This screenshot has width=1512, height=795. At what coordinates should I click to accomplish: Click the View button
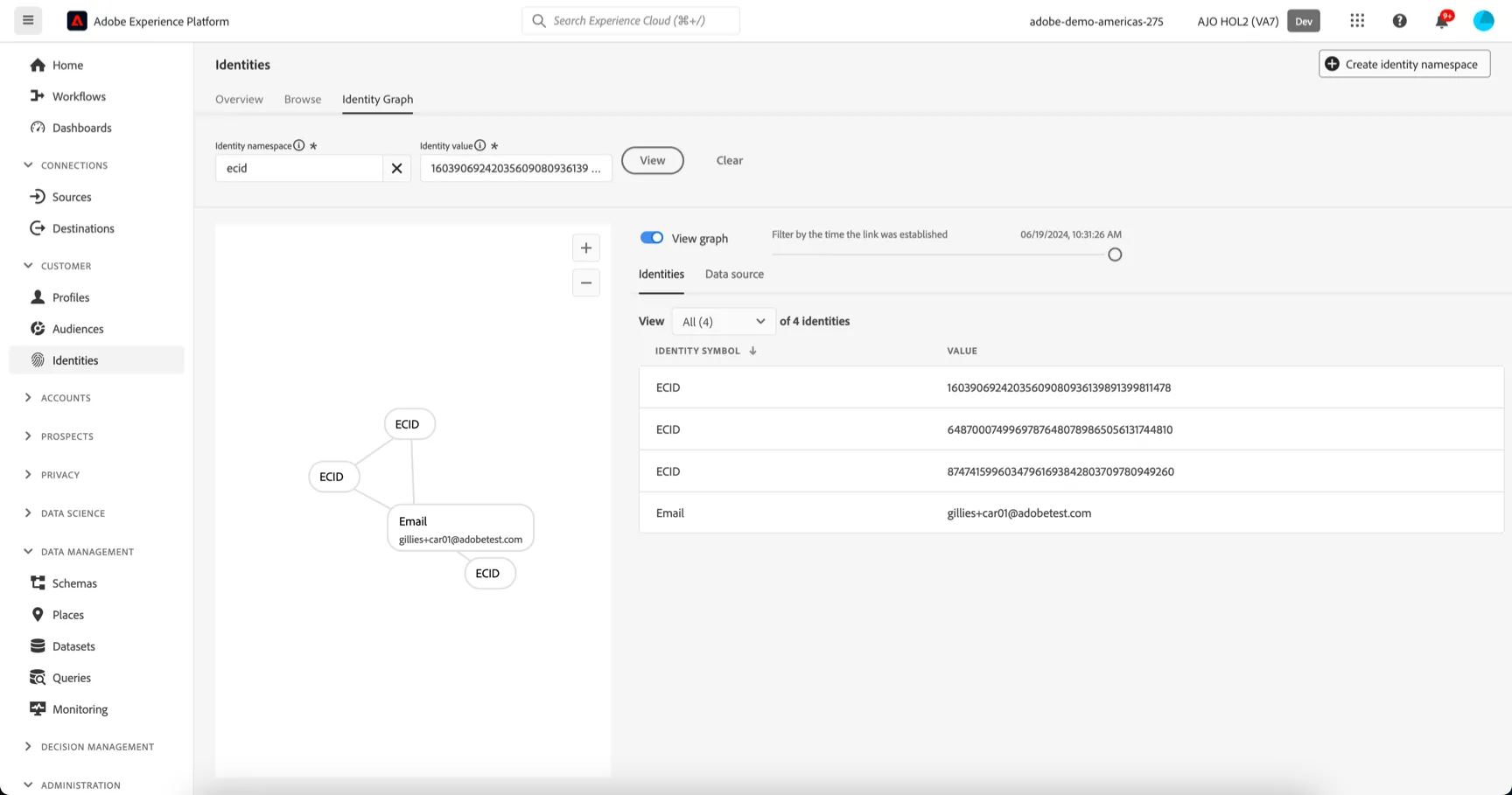(x=653, y=160)
